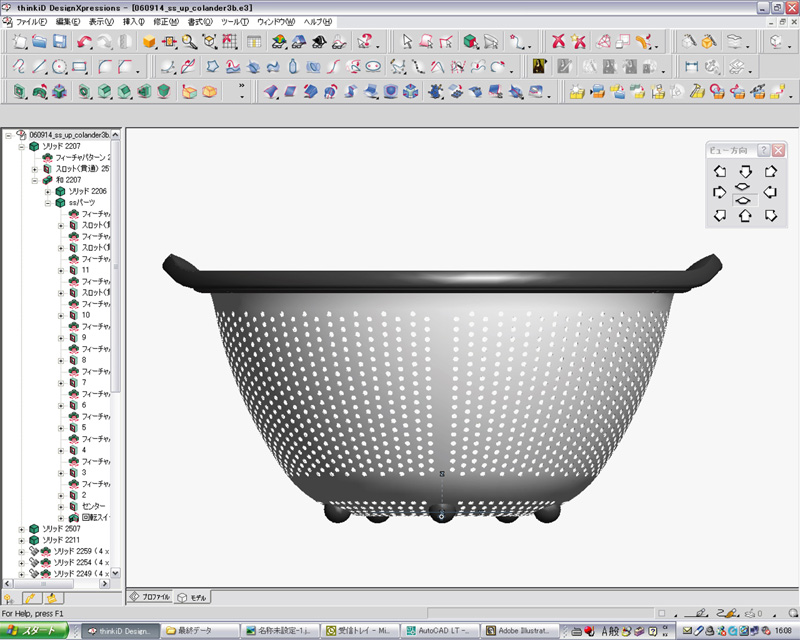Screen dimensions: 800x640
Task: Collapse the ssパーツ tree node
Action: (47, 202)
